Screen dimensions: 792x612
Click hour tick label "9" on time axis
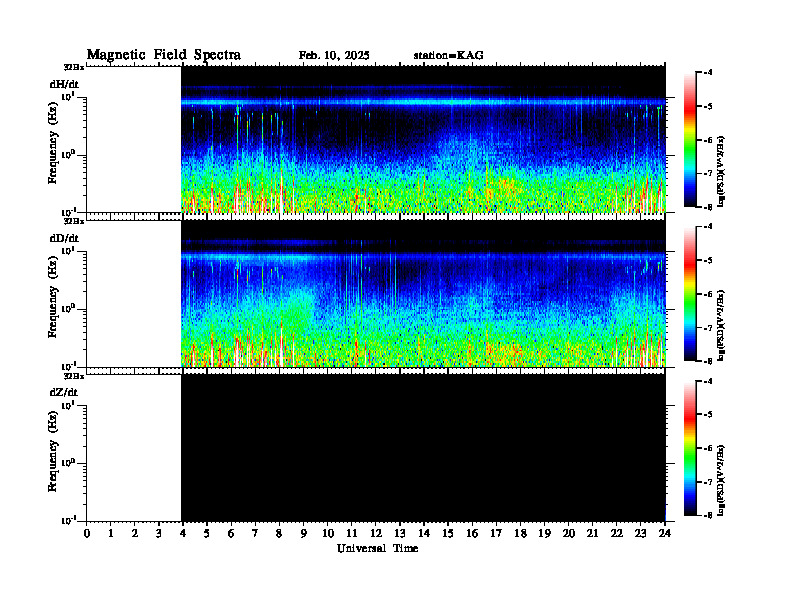304,533
